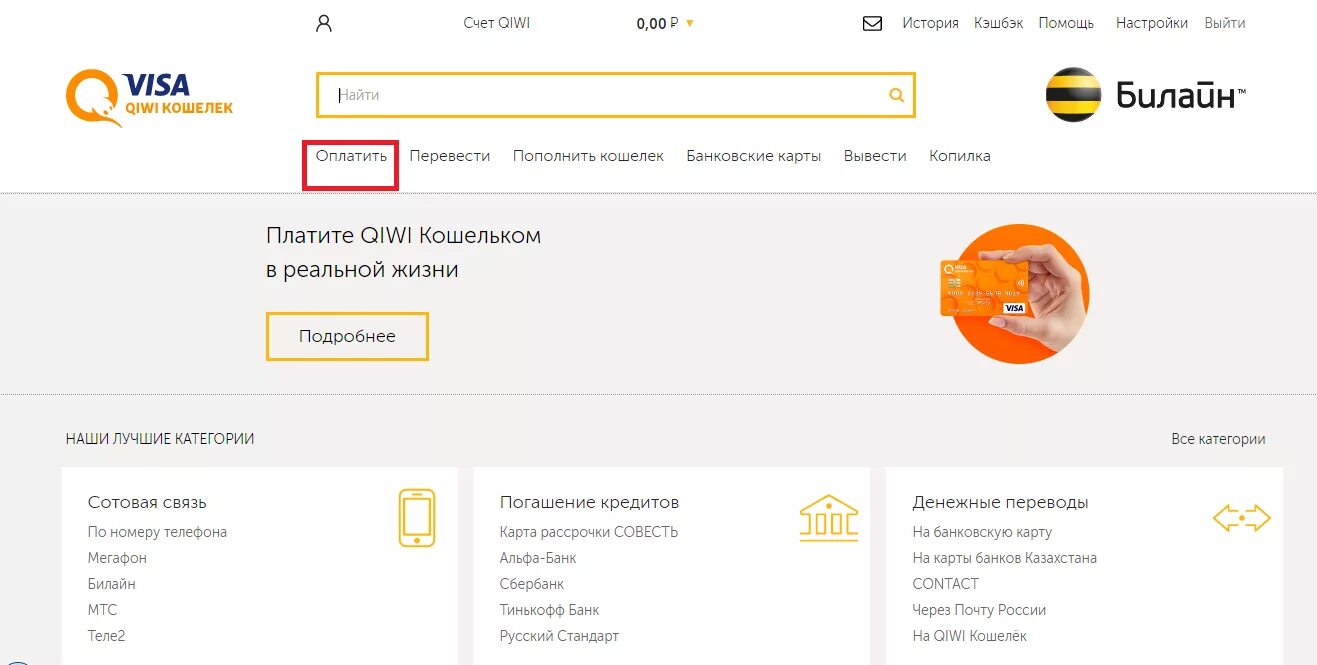1317x665 pixels.
Task: Click Выйти to log out
Action: [x=1224, y=22]
